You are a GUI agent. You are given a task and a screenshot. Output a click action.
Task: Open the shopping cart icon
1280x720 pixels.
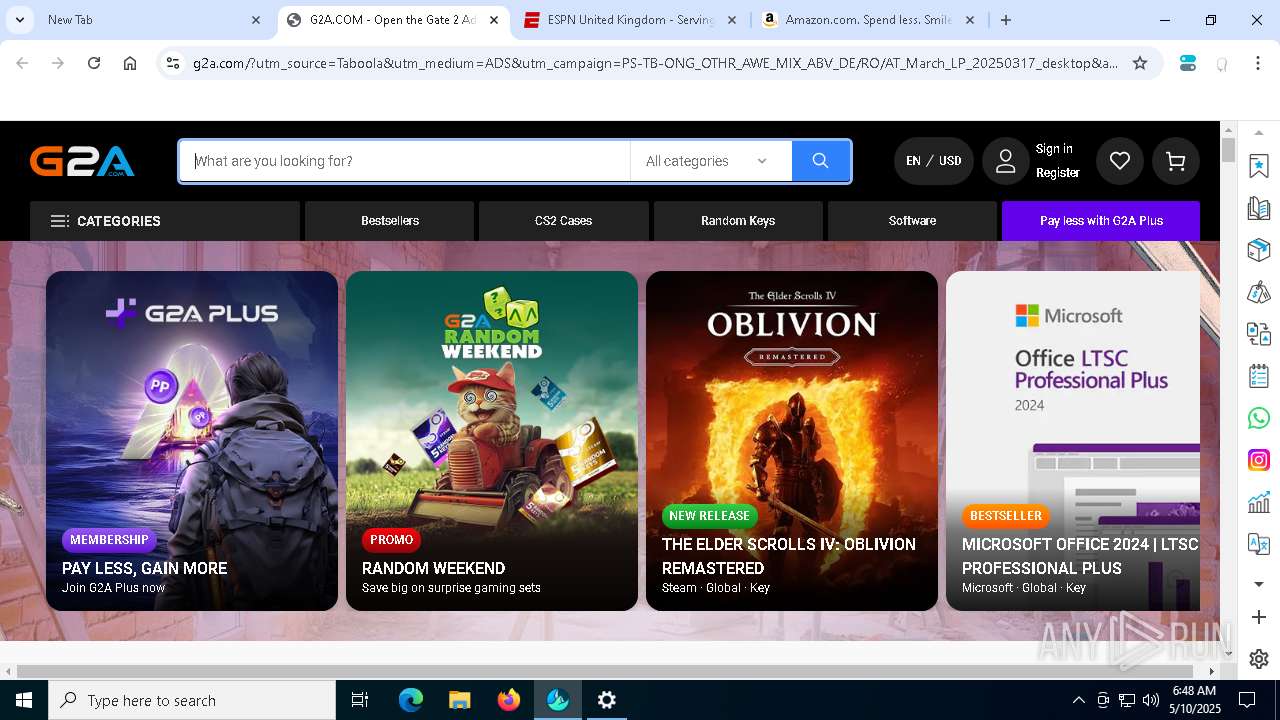click(1176, 161)
